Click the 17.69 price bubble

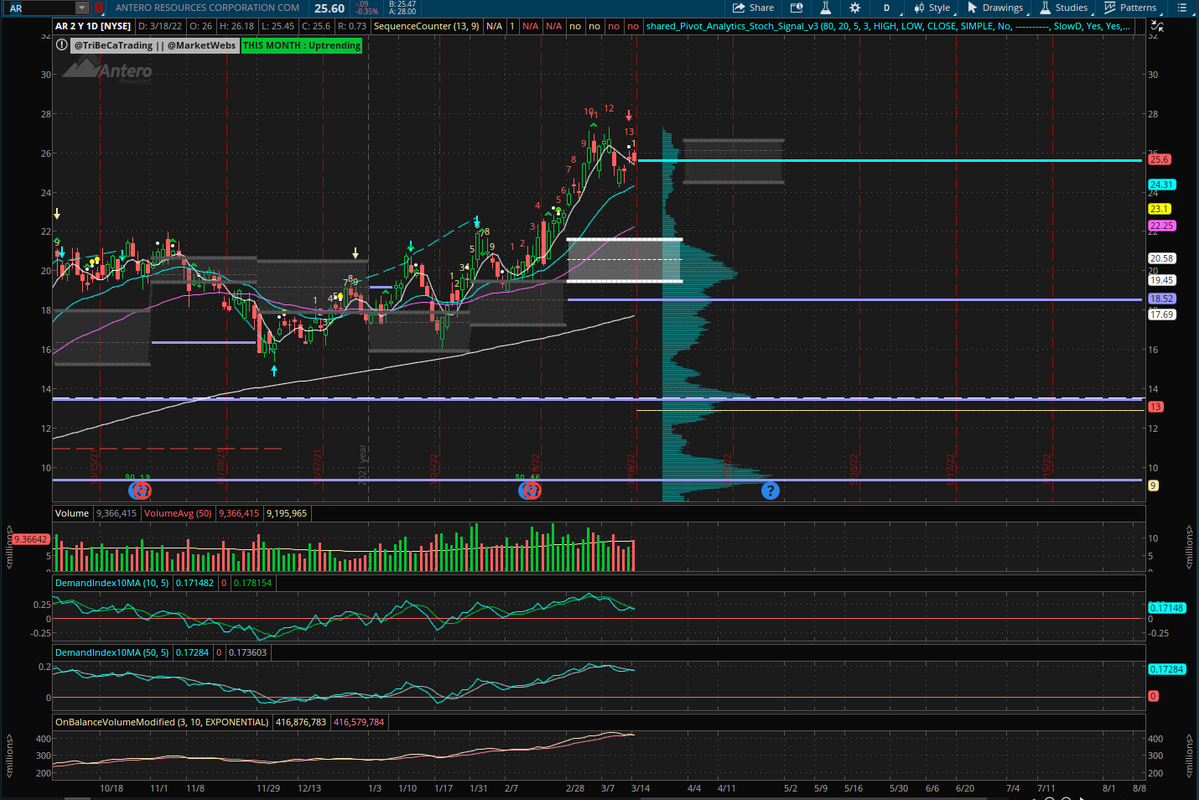(x=1162, y=314)
